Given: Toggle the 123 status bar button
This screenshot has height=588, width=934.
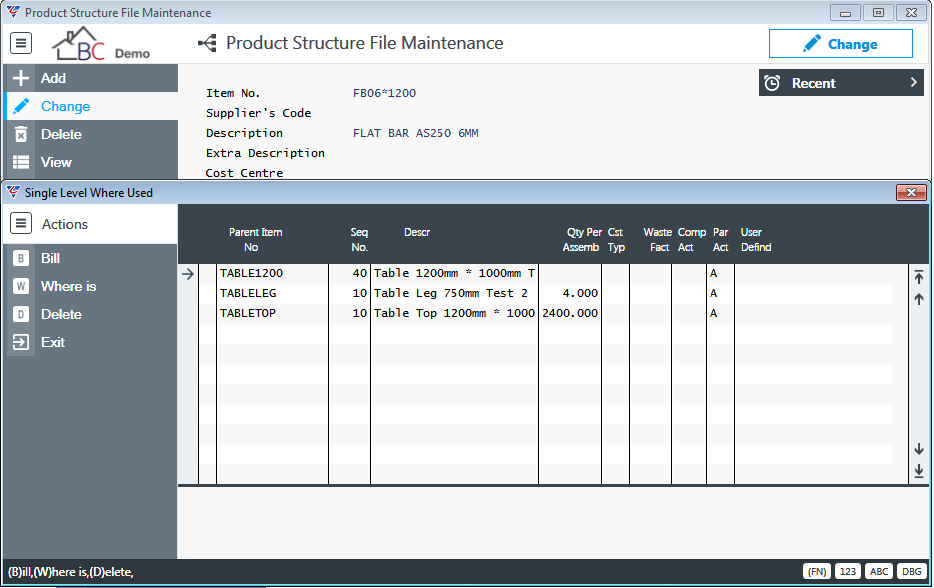Looking at the screenshot, I should (848, 571).
